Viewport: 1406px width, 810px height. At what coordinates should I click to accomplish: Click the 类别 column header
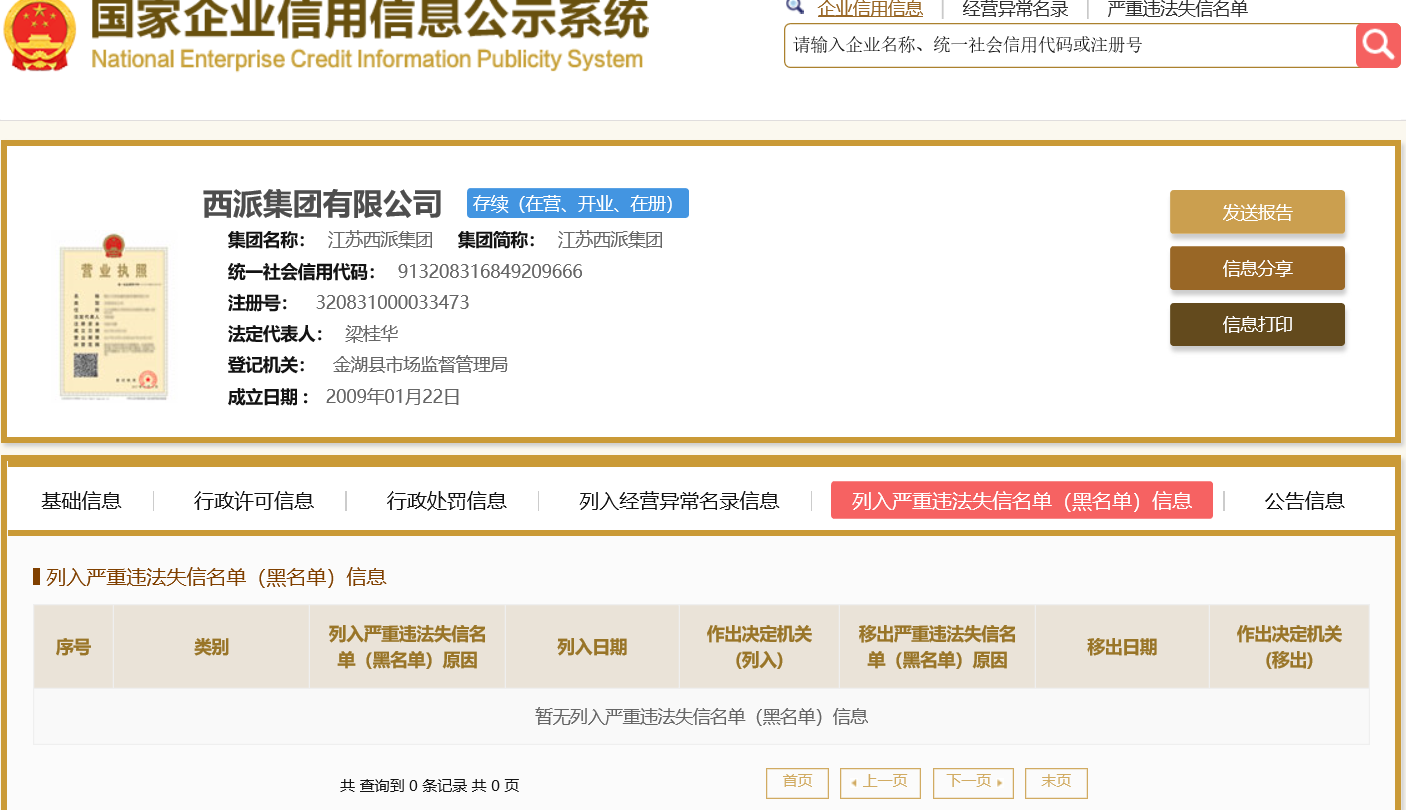click(x=211, y=647)
